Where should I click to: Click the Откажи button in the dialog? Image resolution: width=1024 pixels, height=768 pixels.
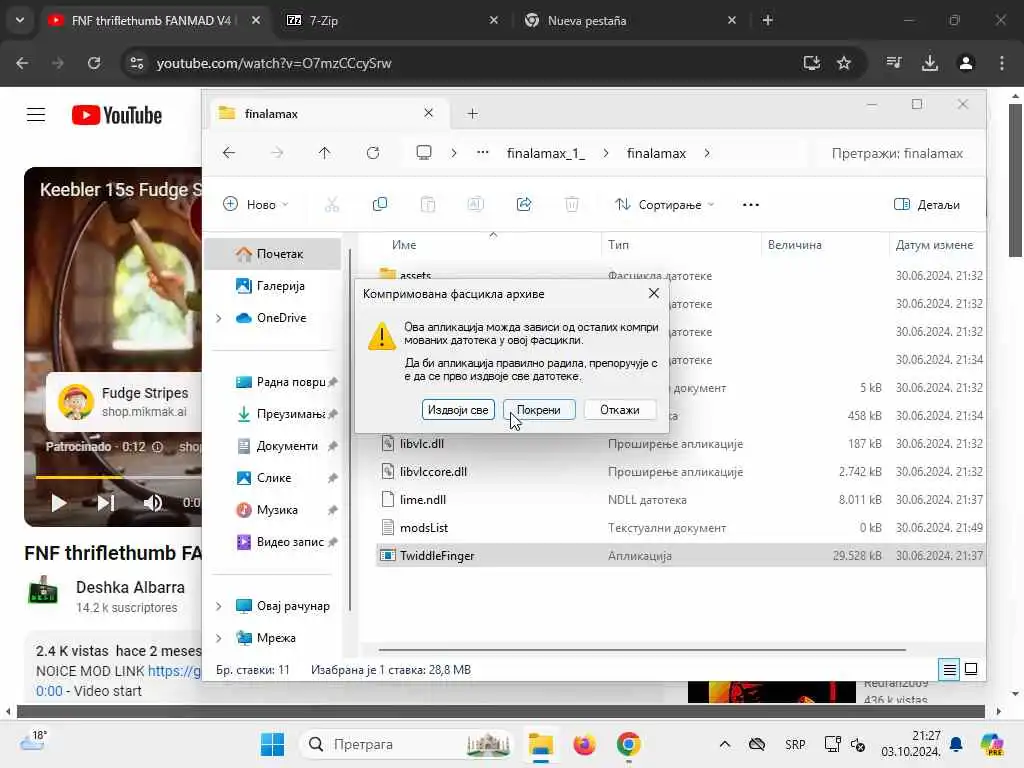coord(620,409)
